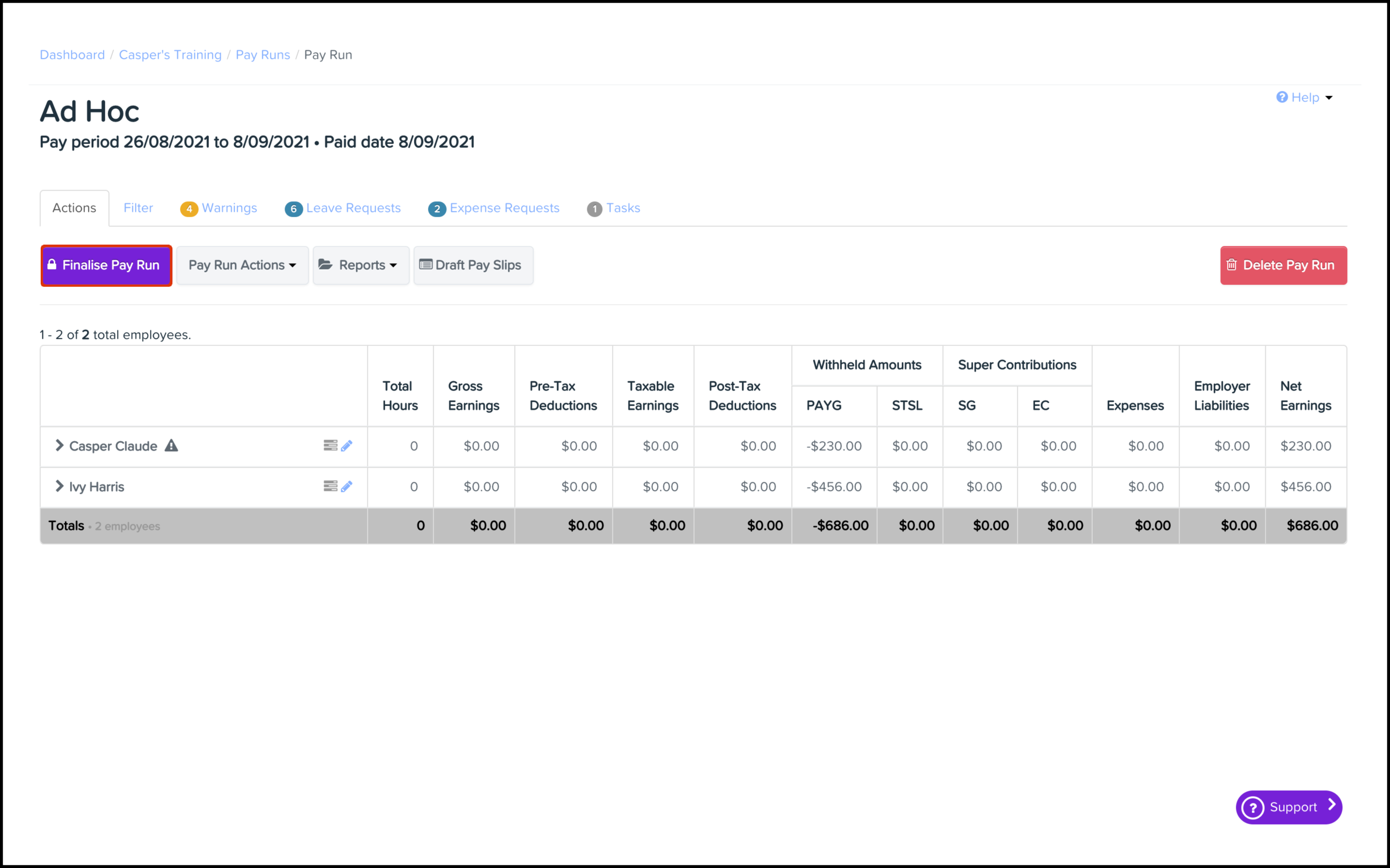
Task: Open the Pay Run Actions dropdown
Action: (x=242, y=265)
